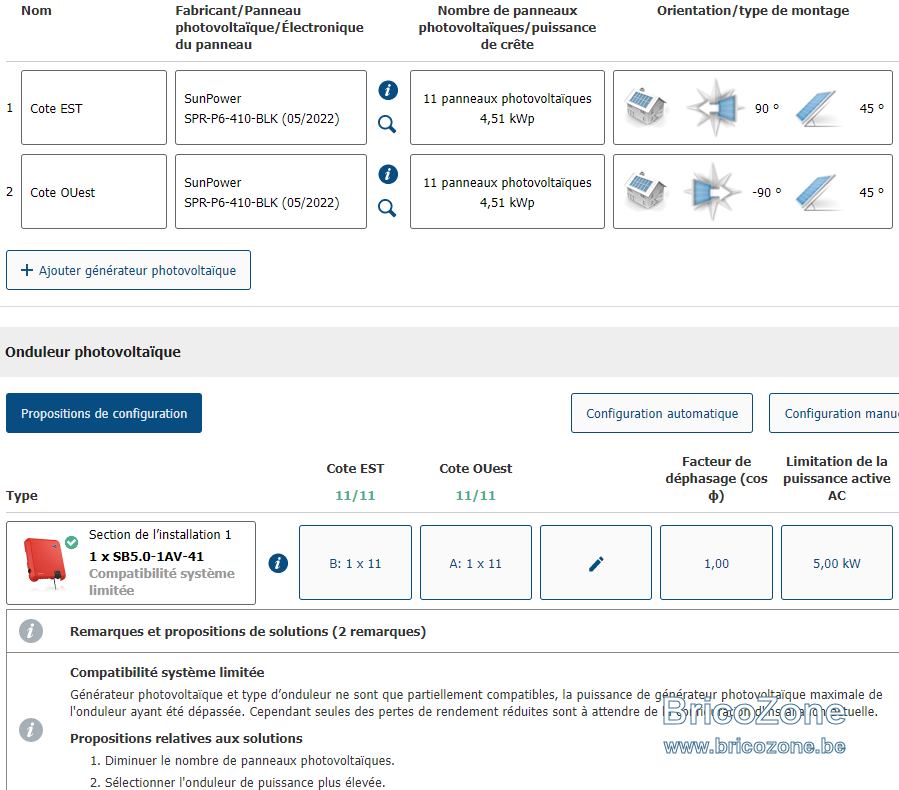The height and width of the screenshot is (790, 899).
Task: Click grey info icon beside Remarques header
Action: point(31,631)
